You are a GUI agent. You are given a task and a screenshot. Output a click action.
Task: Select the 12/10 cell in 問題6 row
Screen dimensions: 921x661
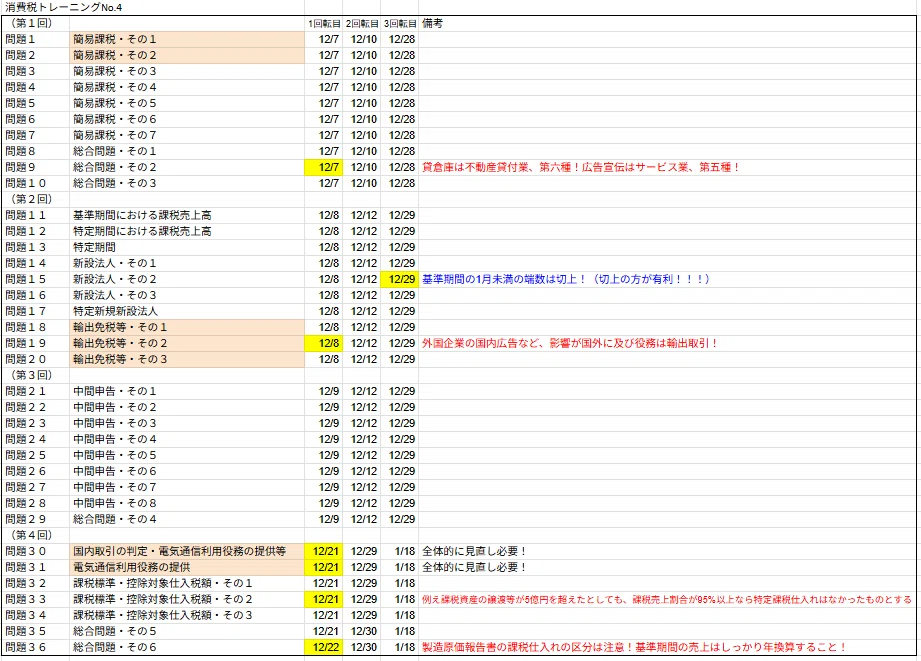click(362, 119)
